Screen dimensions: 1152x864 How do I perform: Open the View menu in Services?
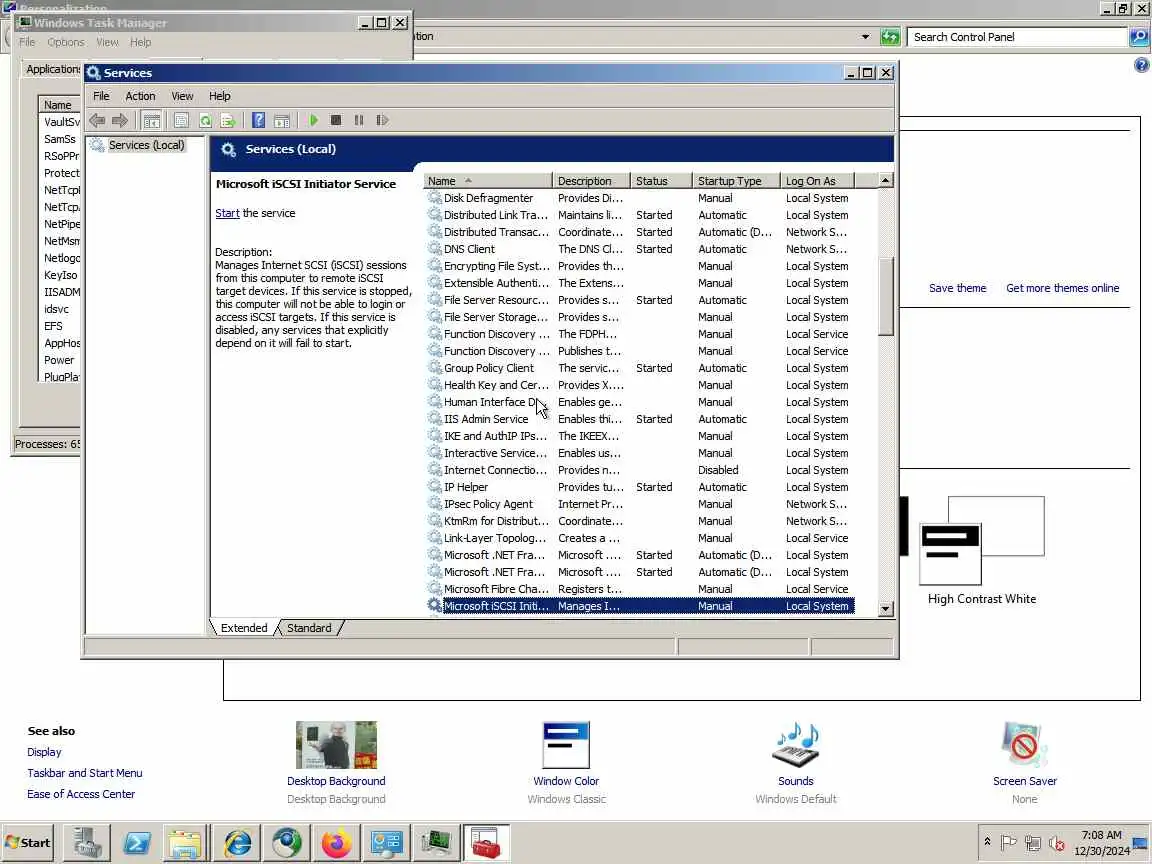pyautogui.click(x=182, y=96)
